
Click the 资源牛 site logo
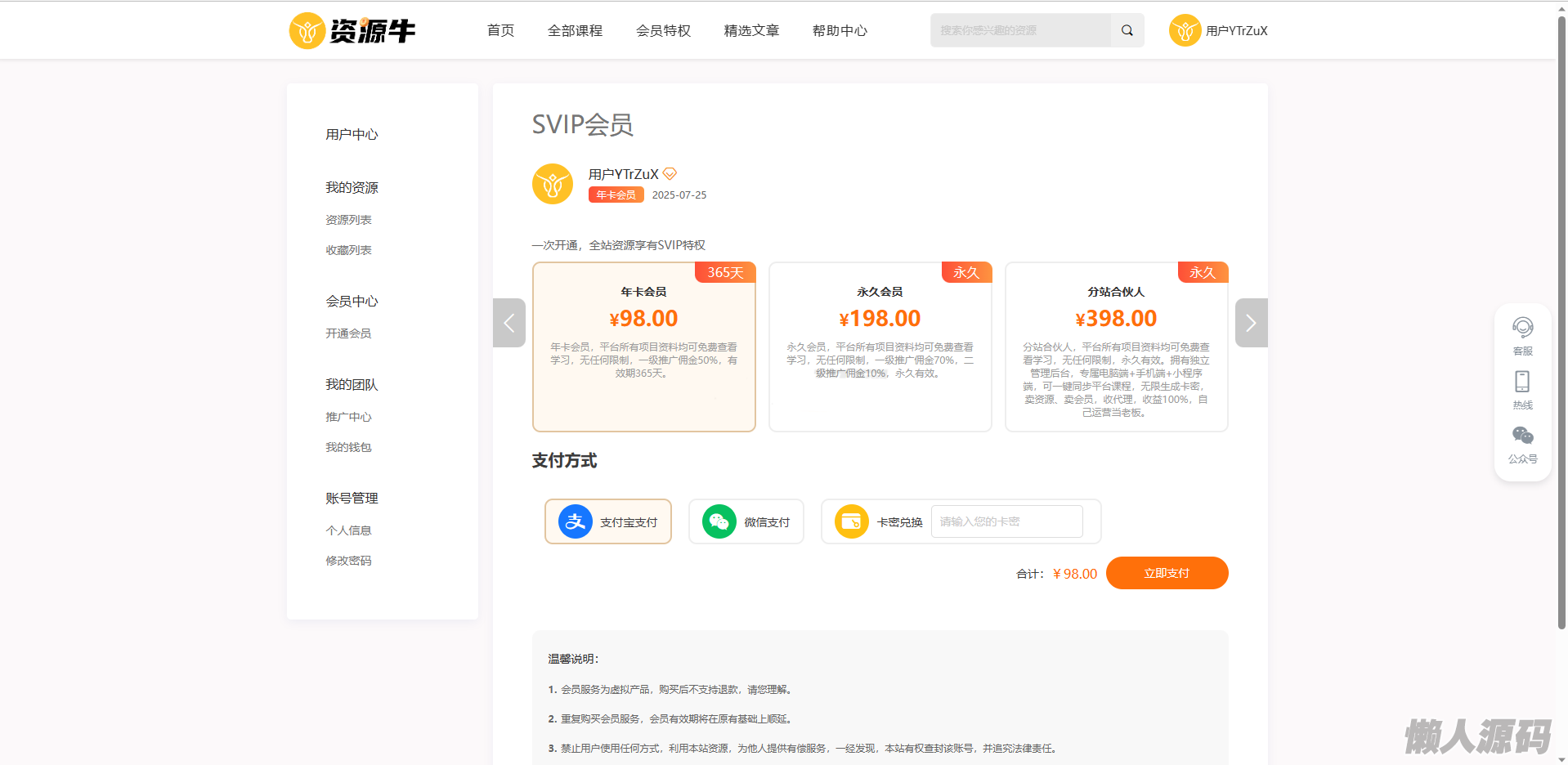[x=352, y=31]
